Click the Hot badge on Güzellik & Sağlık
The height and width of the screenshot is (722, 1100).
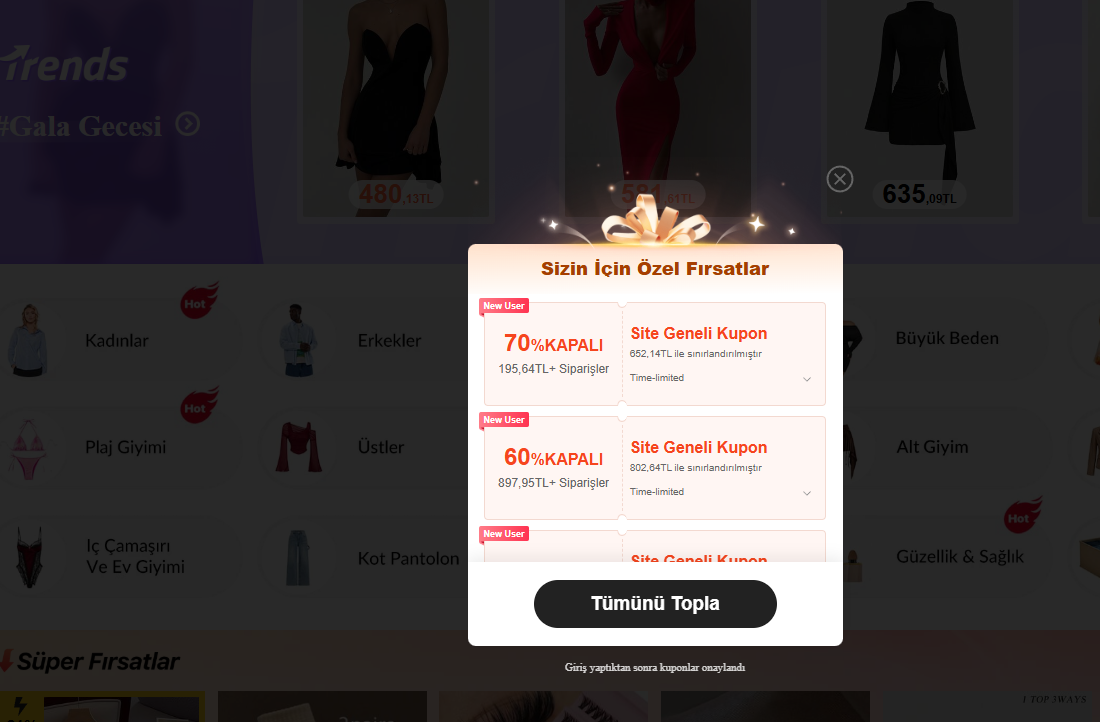point(1022,516)
